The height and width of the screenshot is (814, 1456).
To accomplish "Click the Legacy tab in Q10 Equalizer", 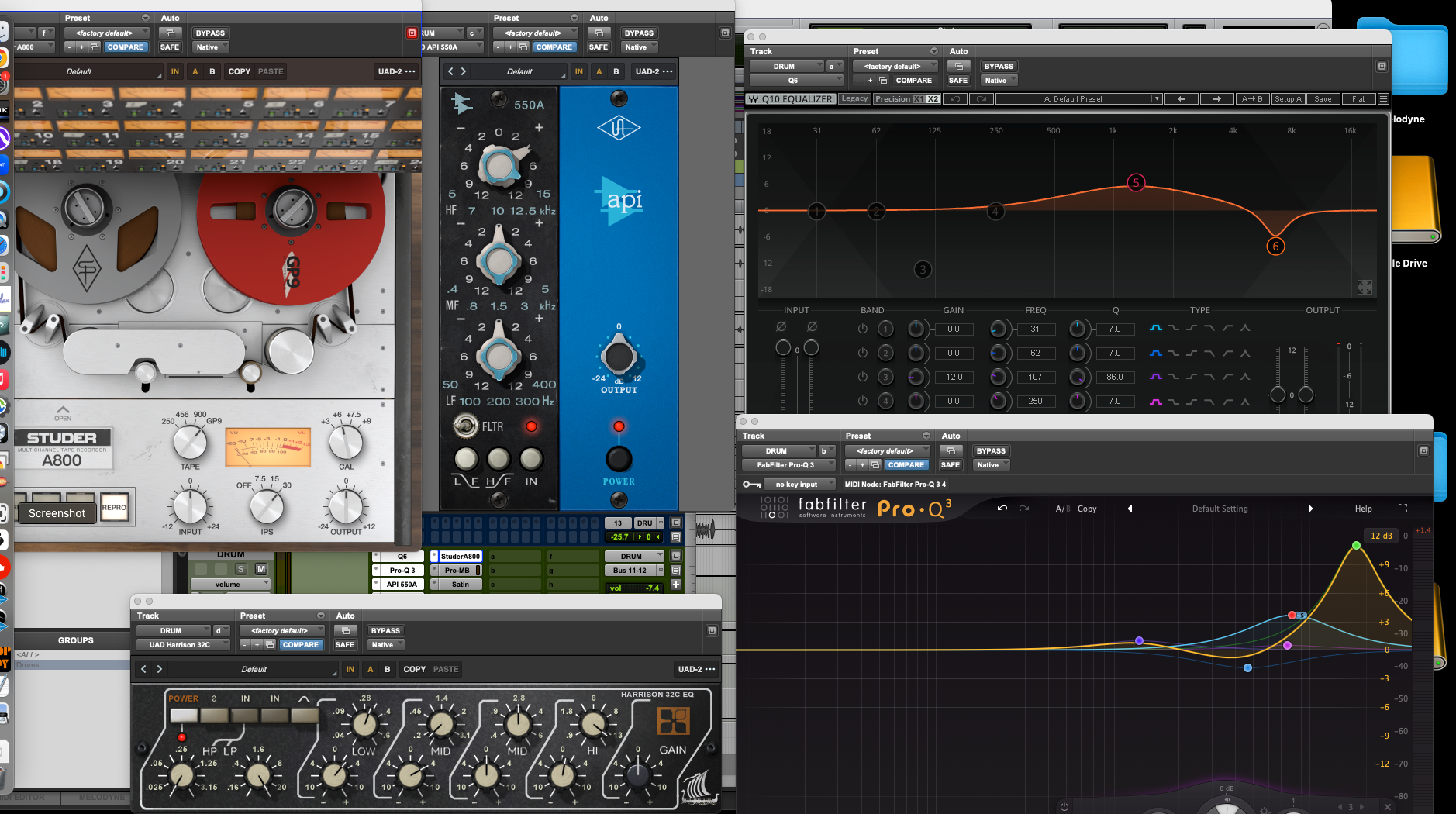I will pyautogui.click(x=854, y=99).
